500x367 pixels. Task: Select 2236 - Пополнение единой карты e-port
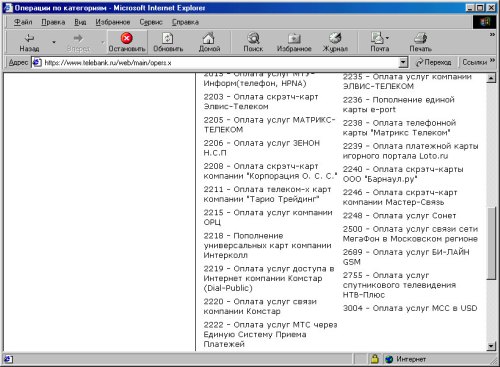pos(399,105)
